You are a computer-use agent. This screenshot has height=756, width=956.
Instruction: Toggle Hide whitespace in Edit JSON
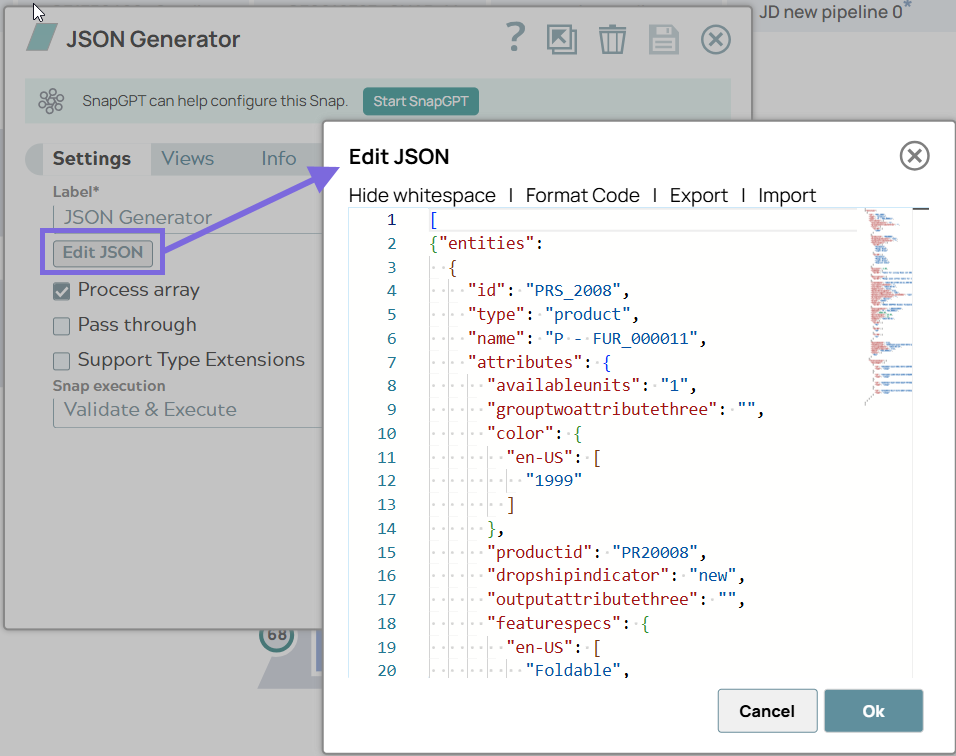pyautogui.click(x=422, y=196)
